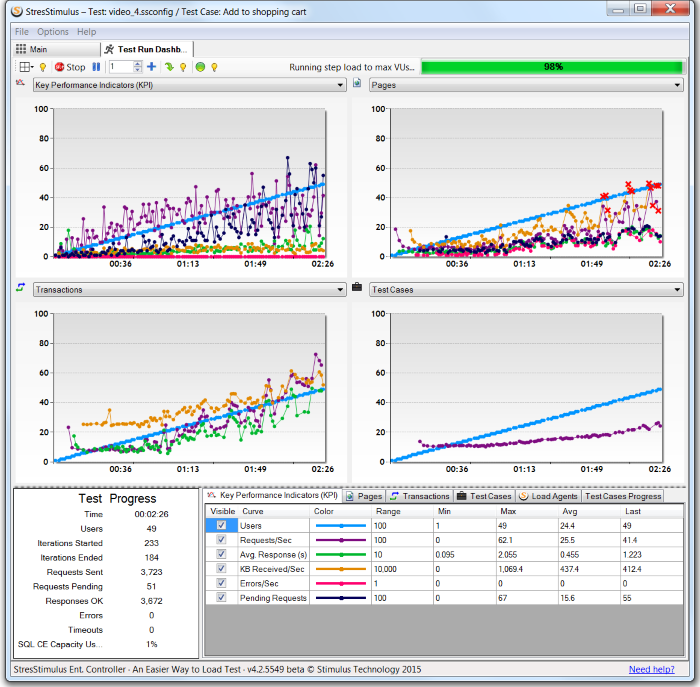This screenshot has height=687, width=700.
Task: Open the Test Cases graph dropdown
Action: tap(526, 290)
